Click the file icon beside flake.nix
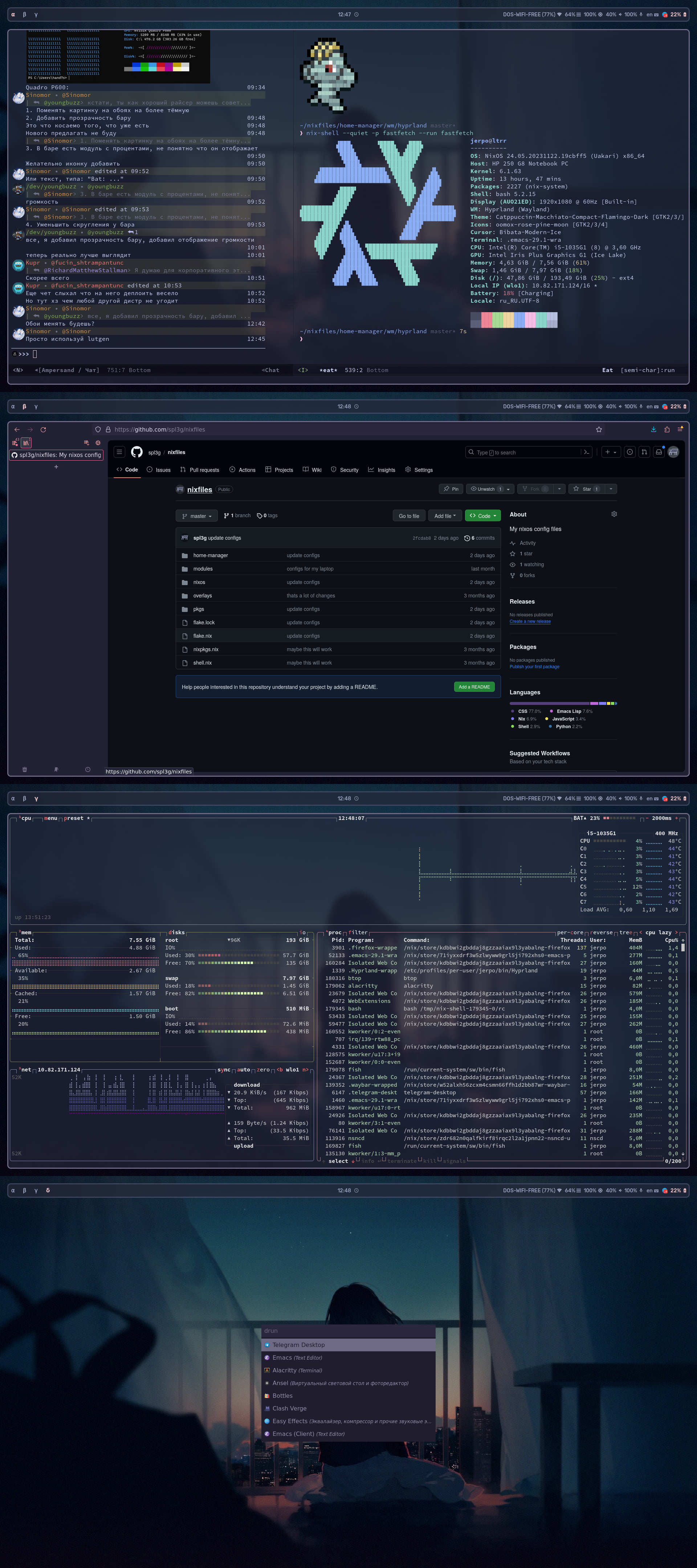 [x=185, y=636]
